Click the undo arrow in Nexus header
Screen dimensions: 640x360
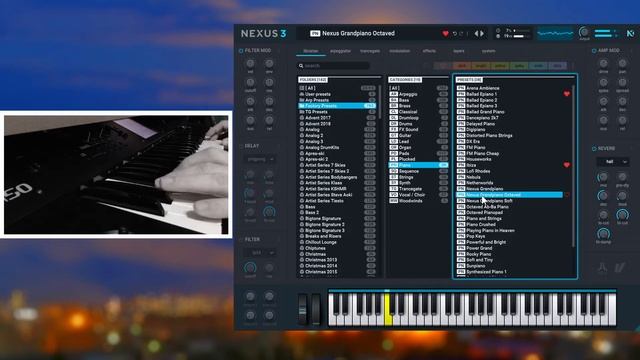tap(455, 33)
